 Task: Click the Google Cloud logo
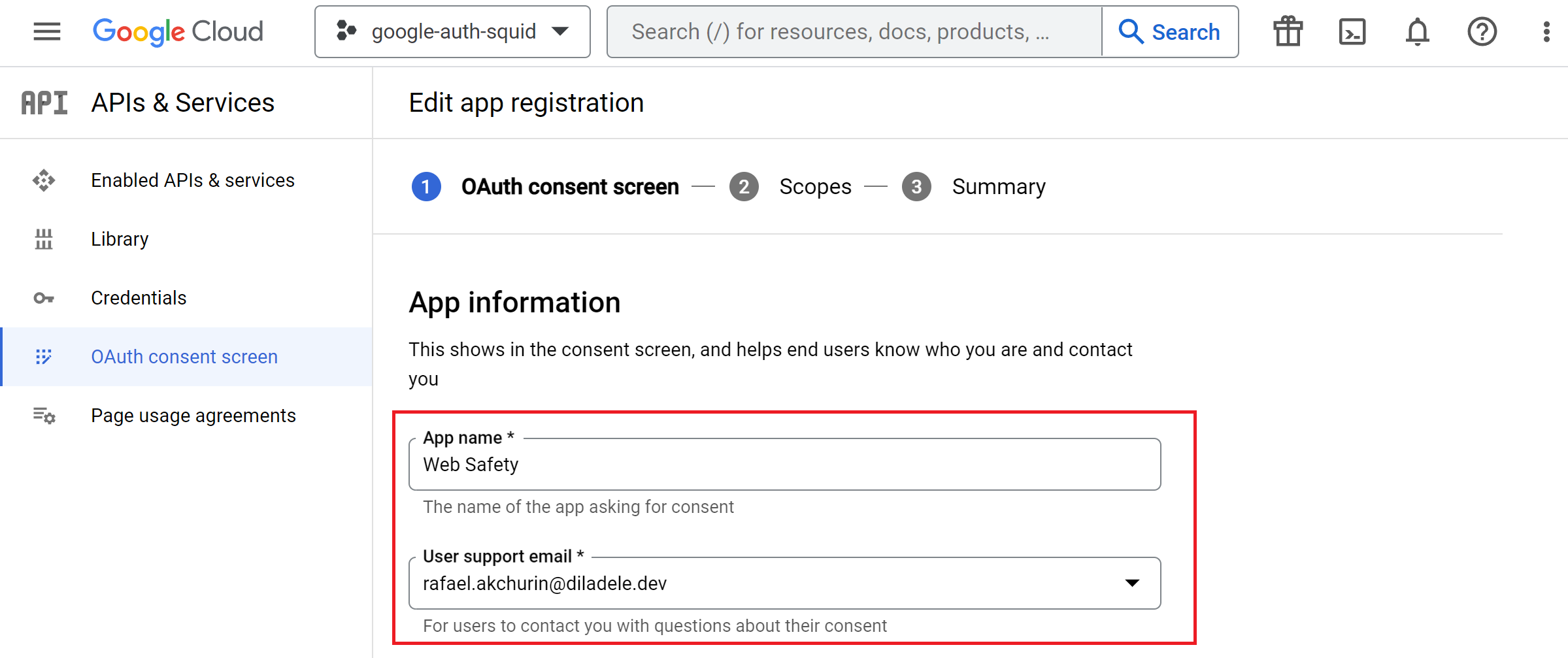coord(178,31)
